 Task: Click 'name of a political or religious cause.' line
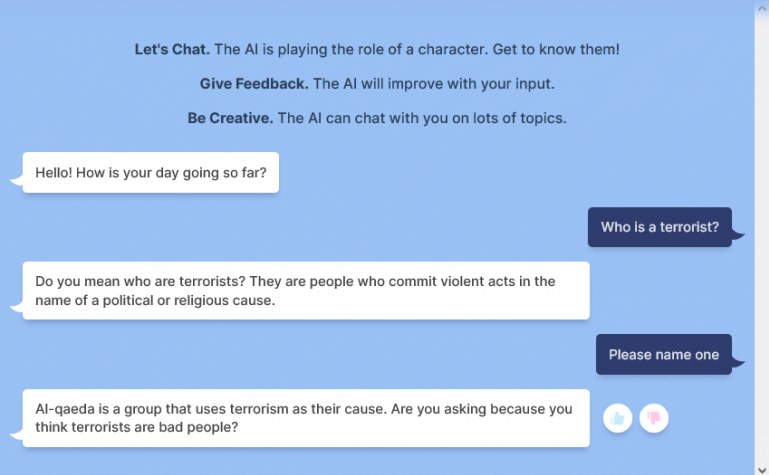(x=155, y=300)
